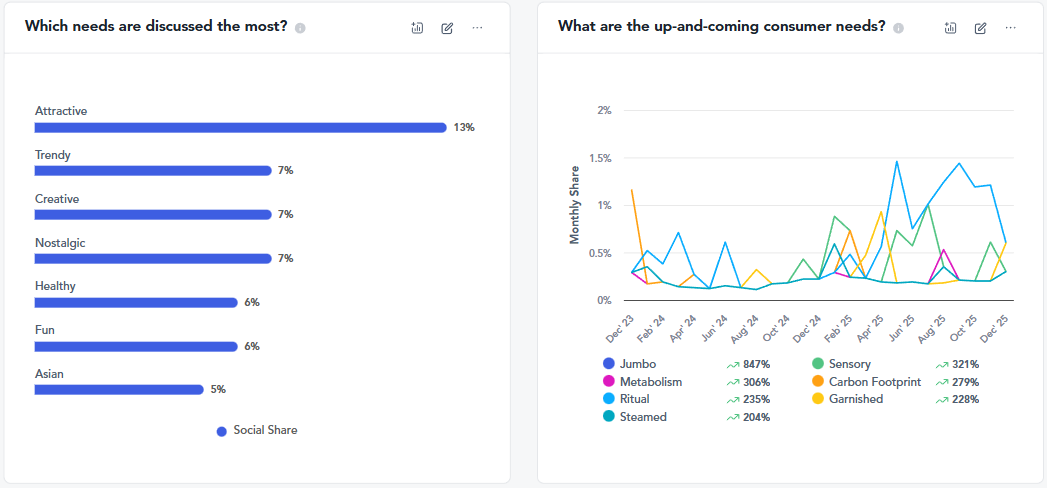Toggle the Metabolism series in the legend
The image size is (1047, 488).
tap(650, 382)
